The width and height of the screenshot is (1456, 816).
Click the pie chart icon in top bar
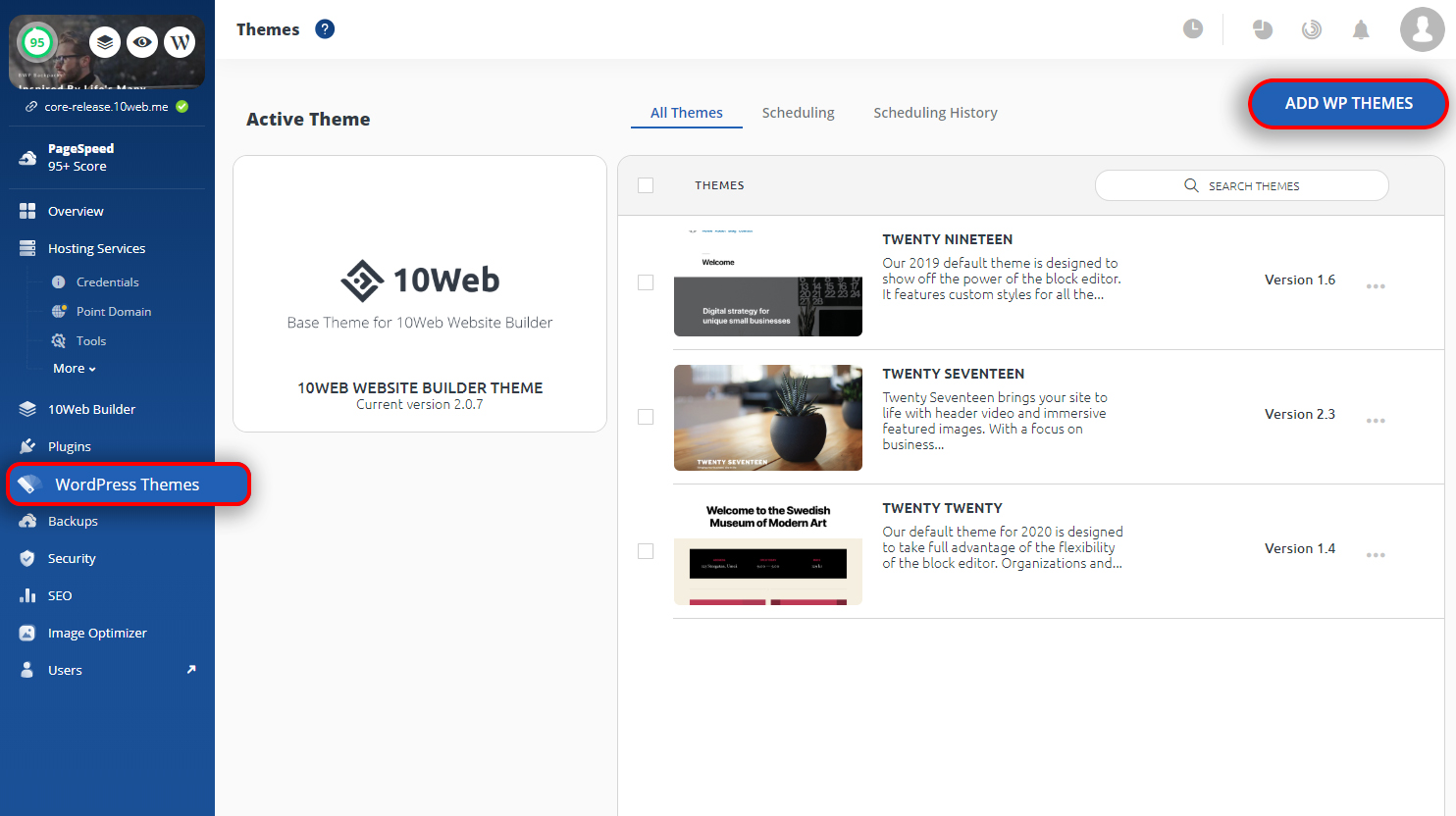pyautogui.click(x=1263, y=29)
